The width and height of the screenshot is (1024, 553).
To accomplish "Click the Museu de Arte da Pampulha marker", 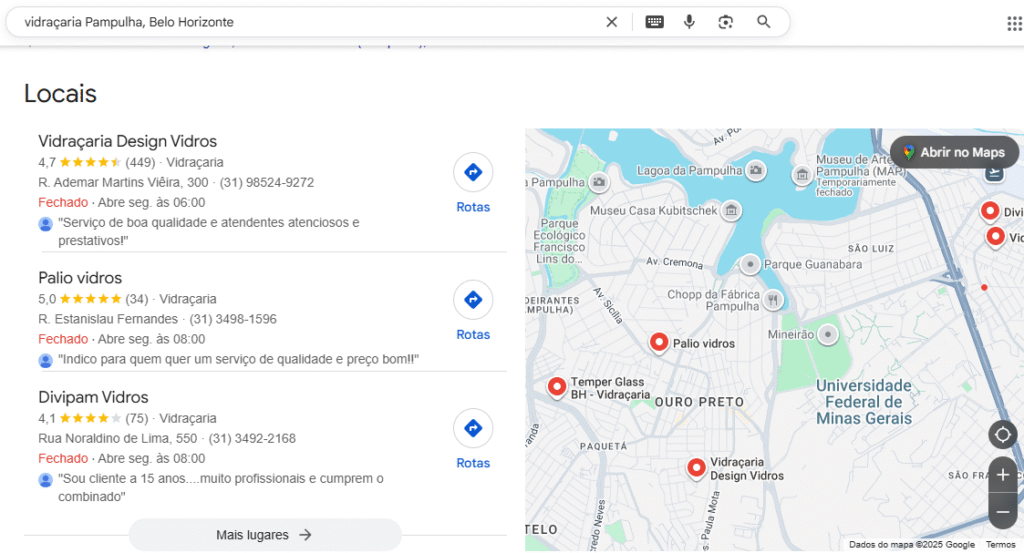I will (802, 174).
